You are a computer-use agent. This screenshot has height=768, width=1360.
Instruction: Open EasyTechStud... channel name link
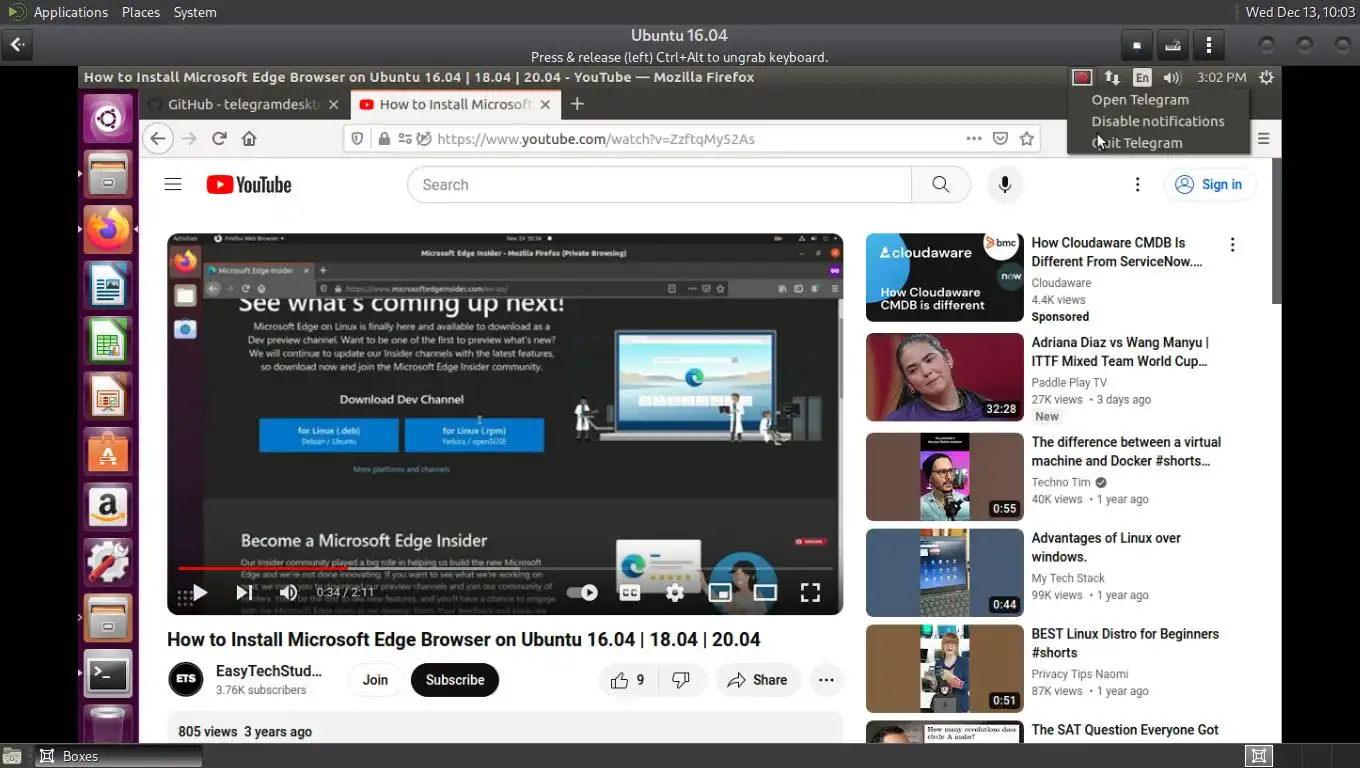pos(269,671)
